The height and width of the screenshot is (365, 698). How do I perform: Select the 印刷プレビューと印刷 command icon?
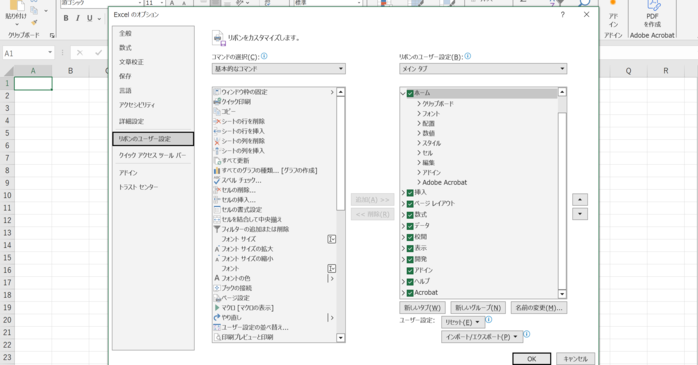point(217,337)
